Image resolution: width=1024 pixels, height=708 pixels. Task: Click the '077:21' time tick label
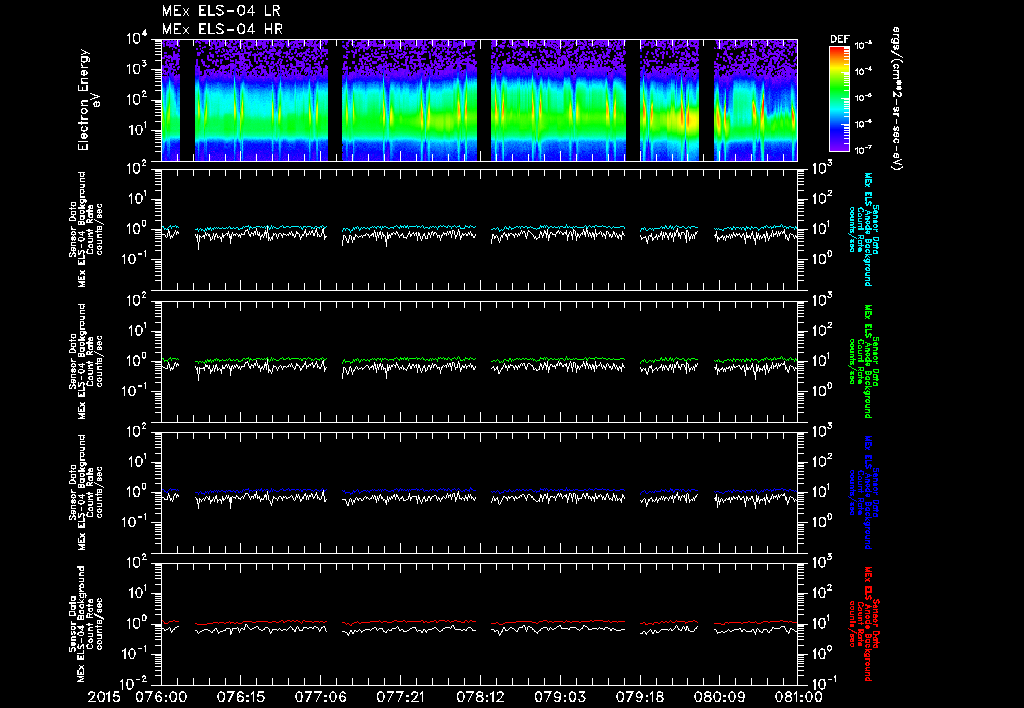tap(400, 697)
